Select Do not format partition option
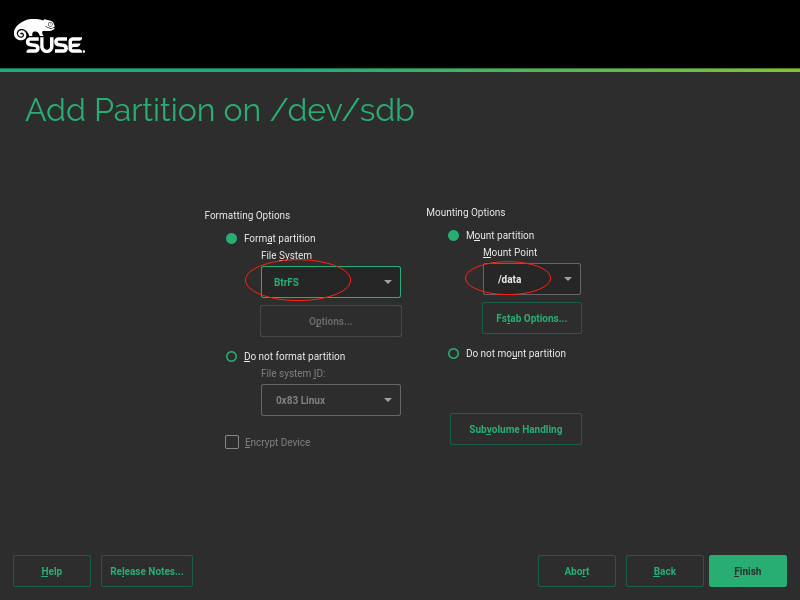Viewport: 800px width, 600px height. tap(231, 356)
